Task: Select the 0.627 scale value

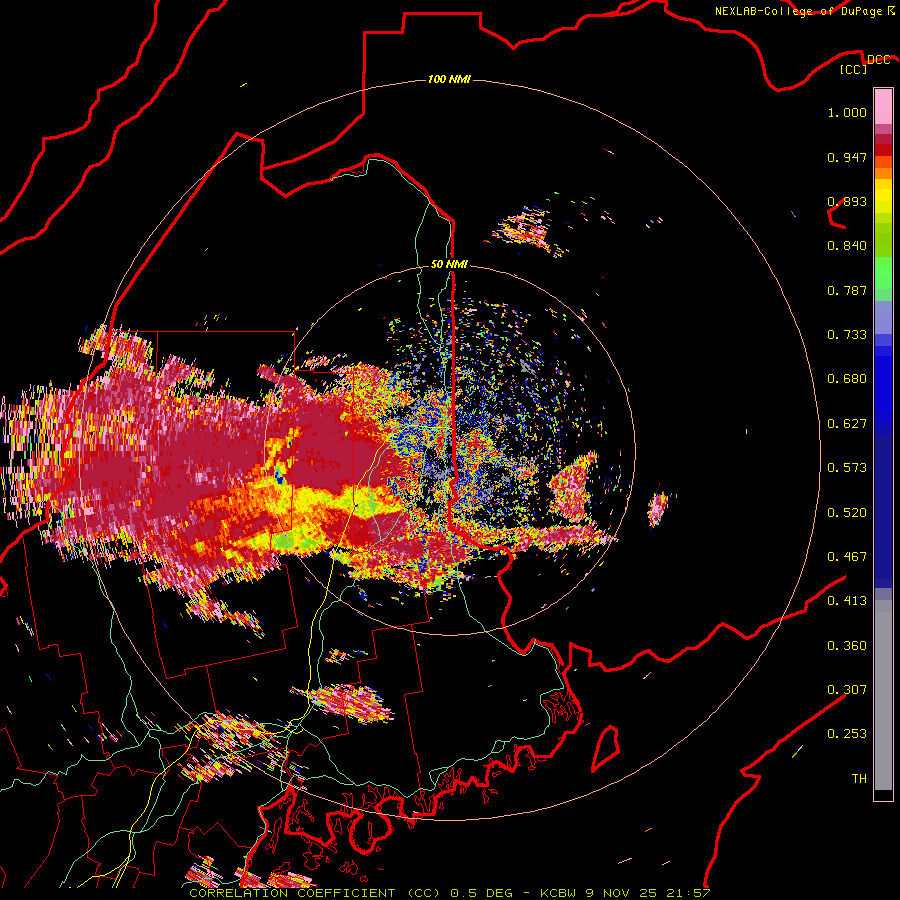Action: (x=847, y=424)
